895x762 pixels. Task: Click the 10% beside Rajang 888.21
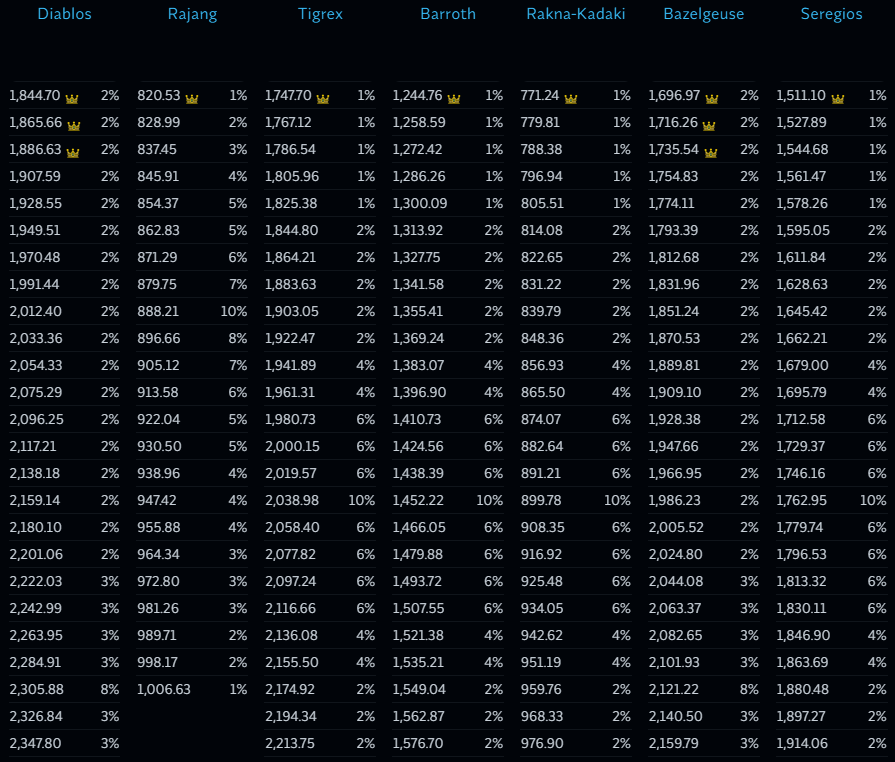(234, 312)
